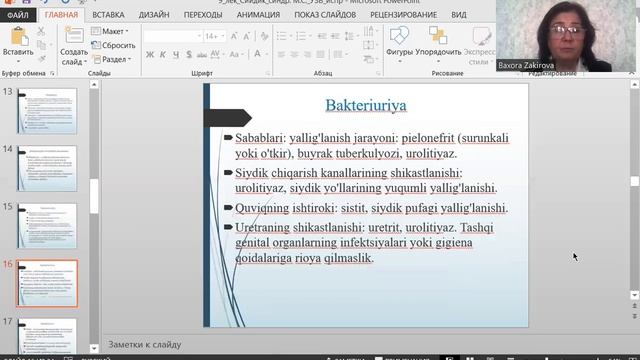Click thumbnail panel scroll down arrow
The image size is (640, 360).
tap(94, 349)
